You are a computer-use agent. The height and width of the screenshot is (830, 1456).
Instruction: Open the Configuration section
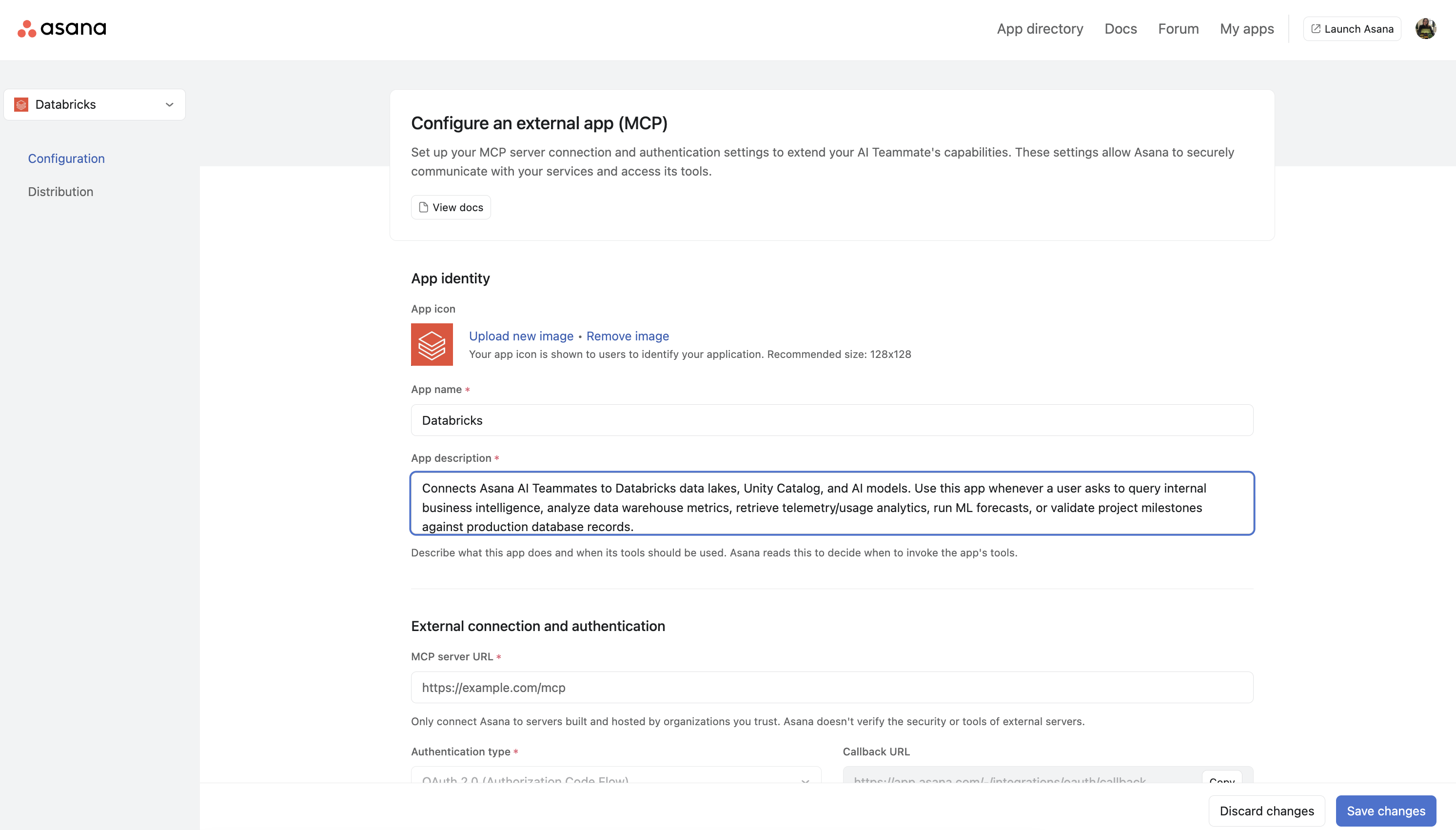tap(66, 158)
